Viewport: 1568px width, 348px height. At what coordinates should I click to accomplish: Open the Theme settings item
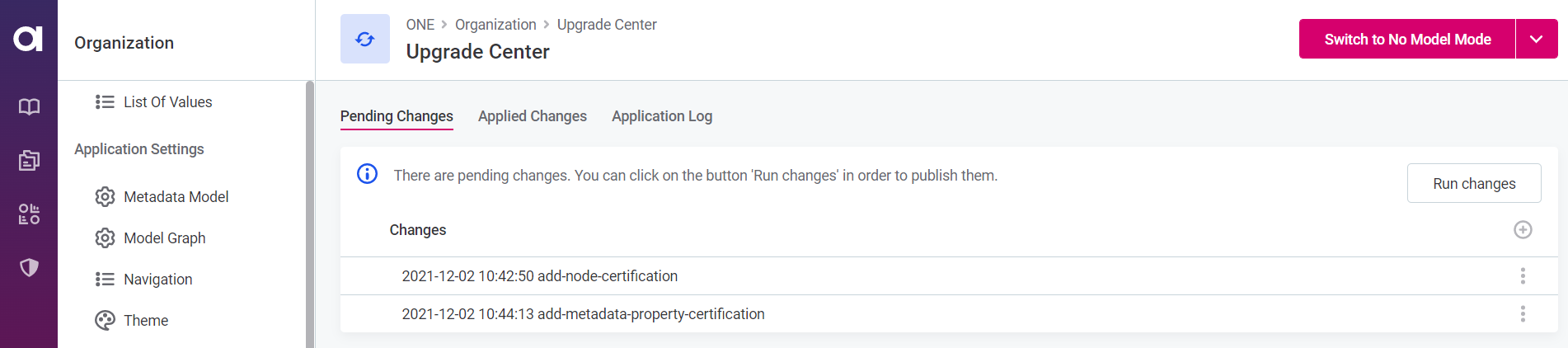146,321
